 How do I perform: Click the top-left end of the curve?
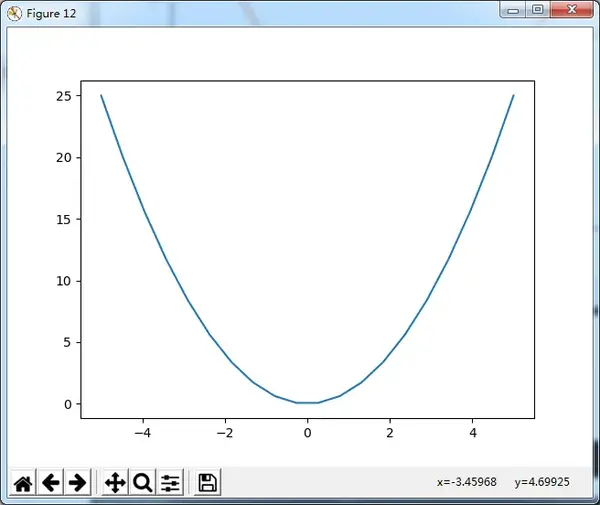(x=101, y=95)
